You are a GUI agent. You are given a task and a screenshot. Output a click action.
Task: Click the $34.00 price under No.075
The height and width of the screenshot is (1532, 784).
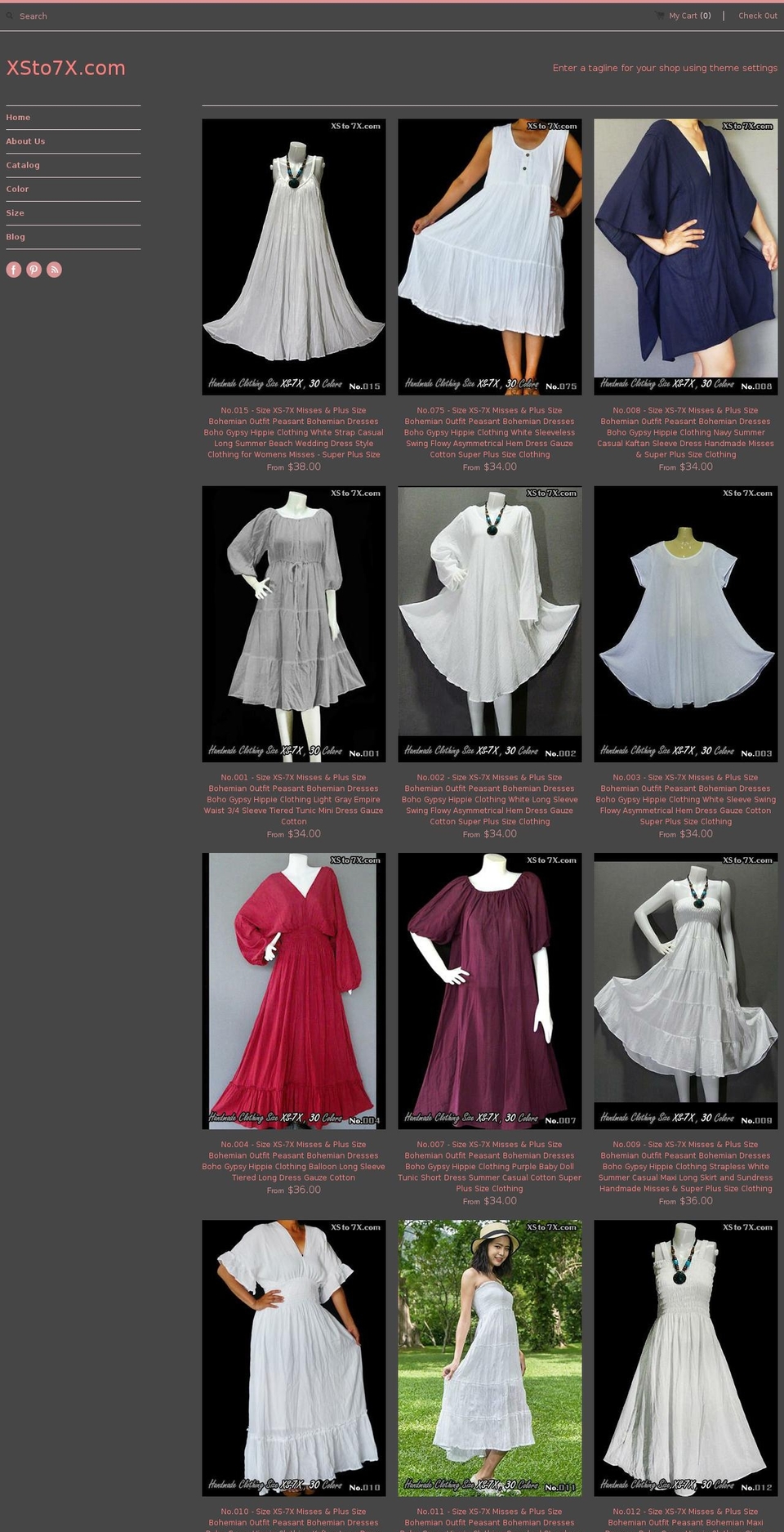500,467
